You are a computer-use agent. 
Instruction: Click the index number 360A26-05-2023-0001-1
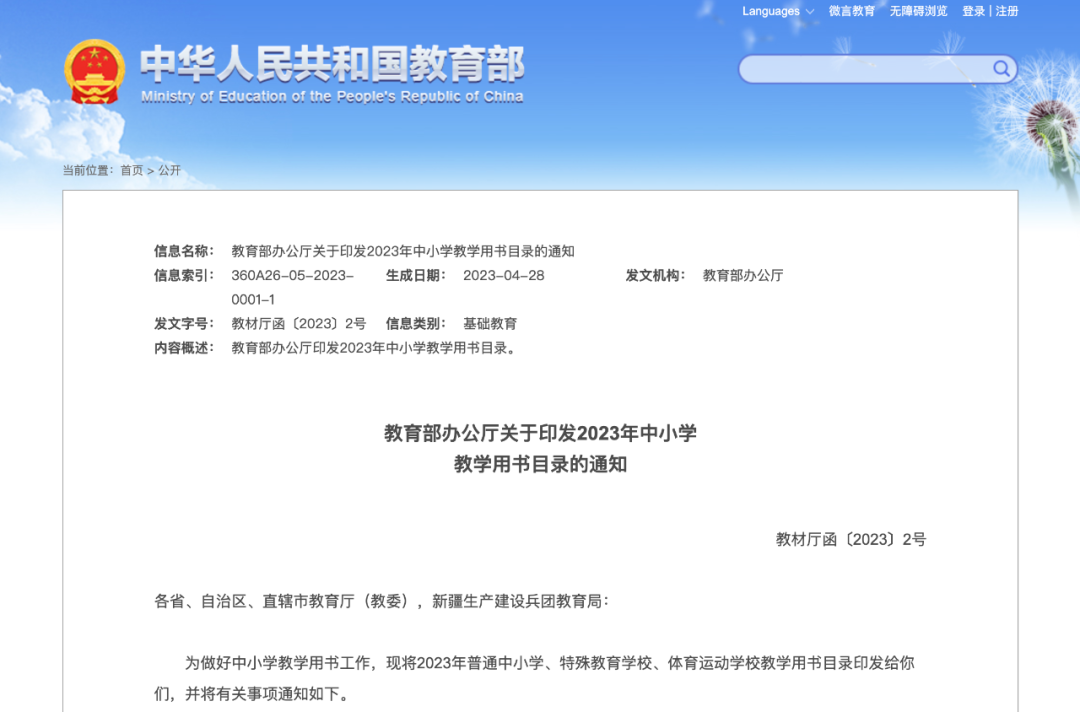292,275
